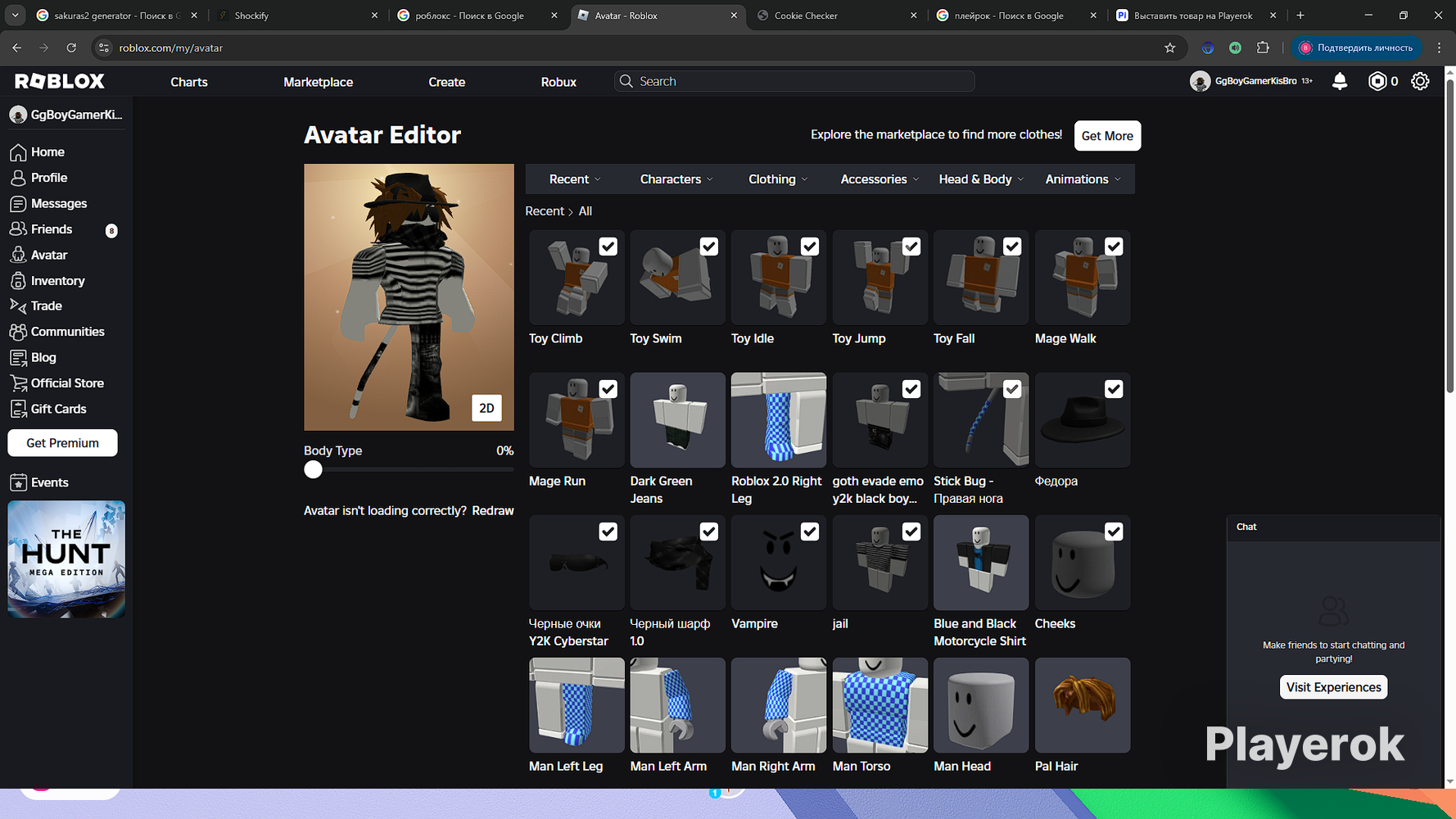Uncheck the Toy Climb animation

(x=608, y=247)
